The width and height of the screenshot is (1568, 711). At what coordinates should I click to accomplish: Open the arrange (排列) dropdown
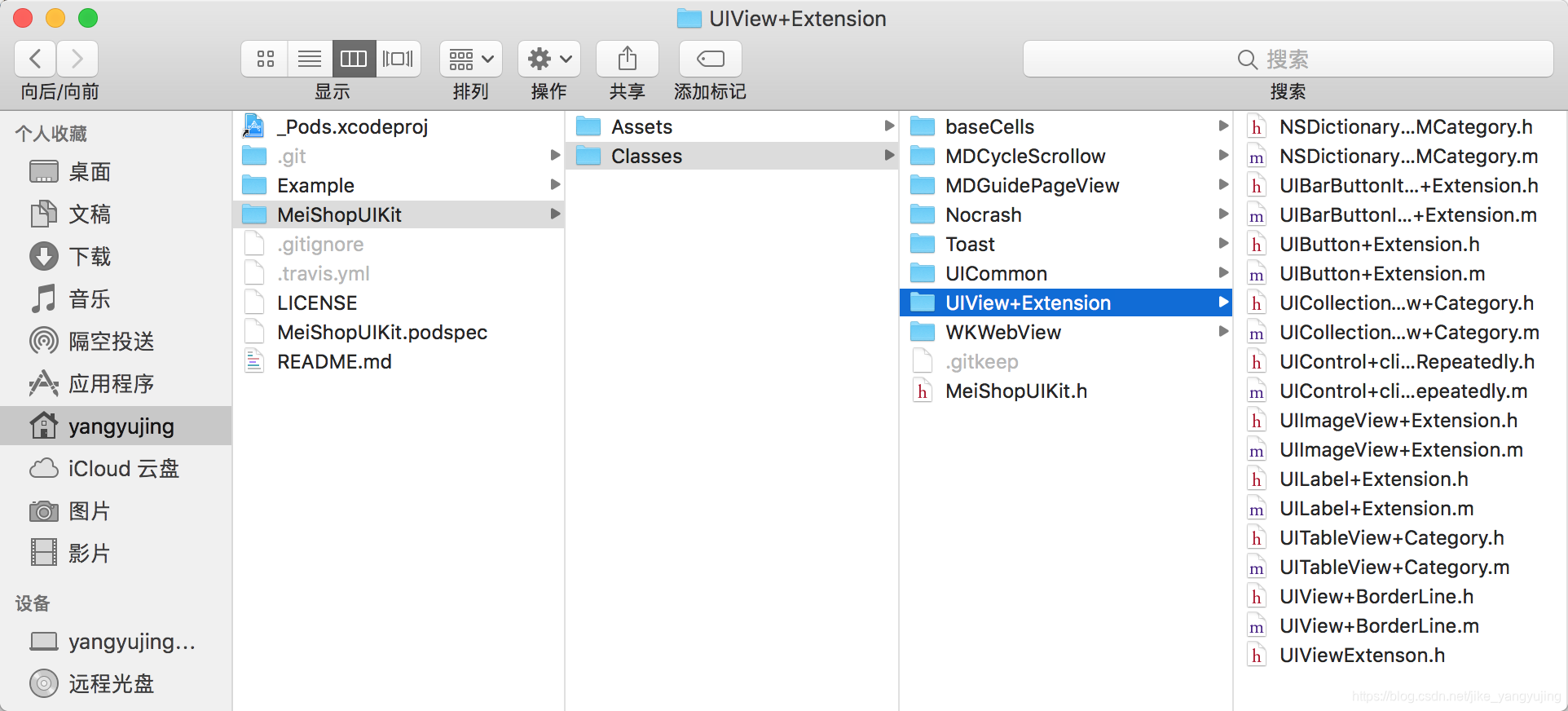pos(471,59)
